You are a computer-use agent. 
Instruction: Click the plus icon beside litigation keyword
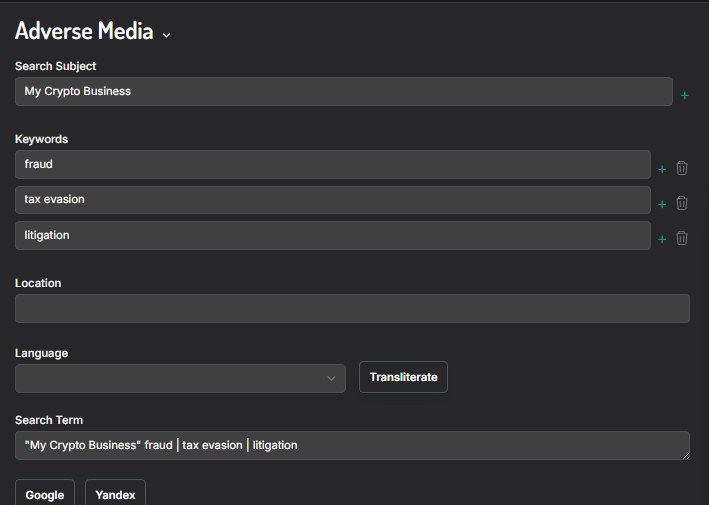point(662,239)
